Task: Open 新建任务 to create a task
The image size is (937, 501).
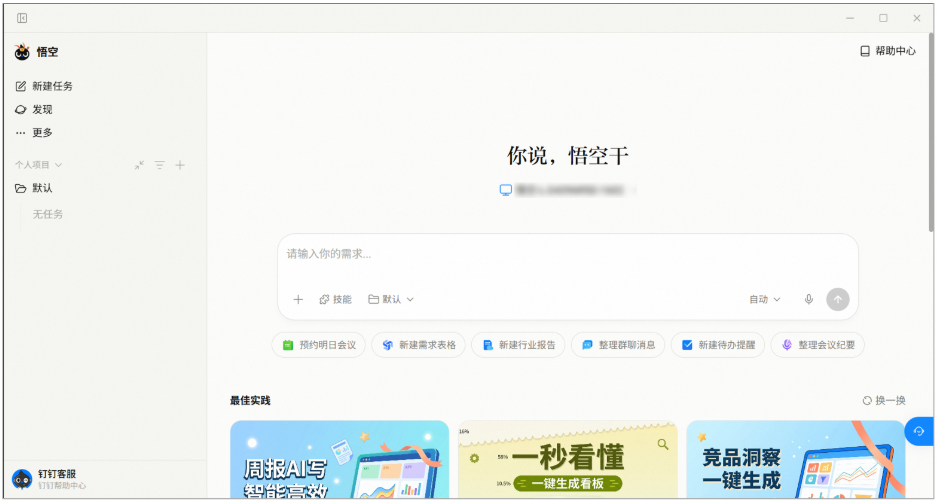Action: pos(44,86)
